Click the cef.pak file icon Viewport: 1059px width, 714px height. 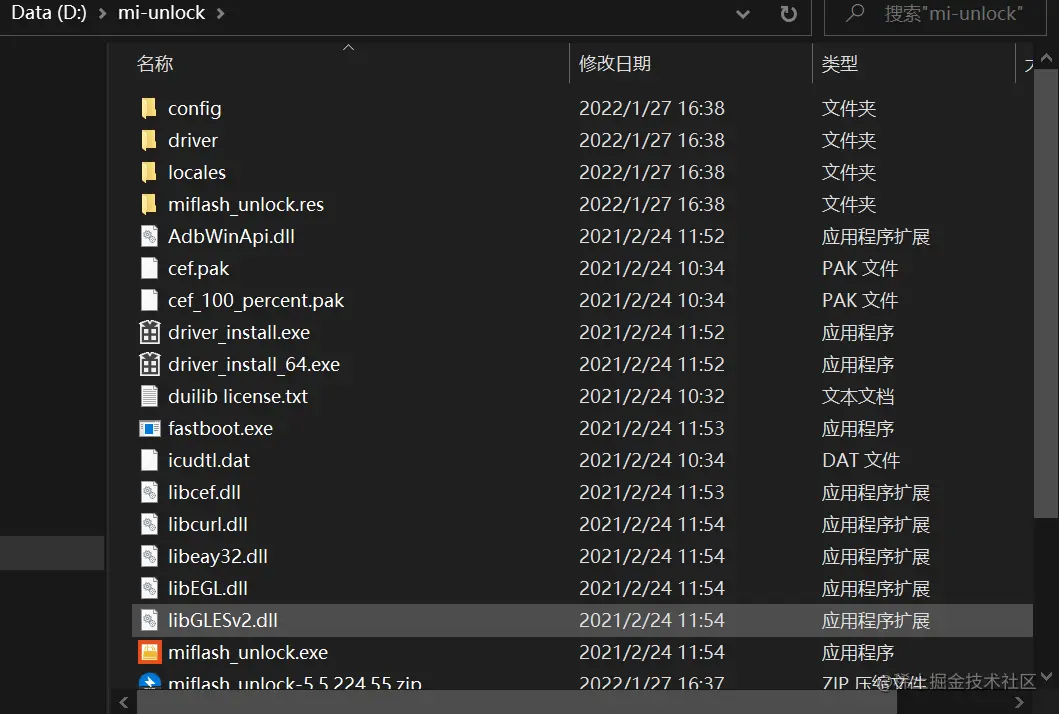[x=149, y=268]
